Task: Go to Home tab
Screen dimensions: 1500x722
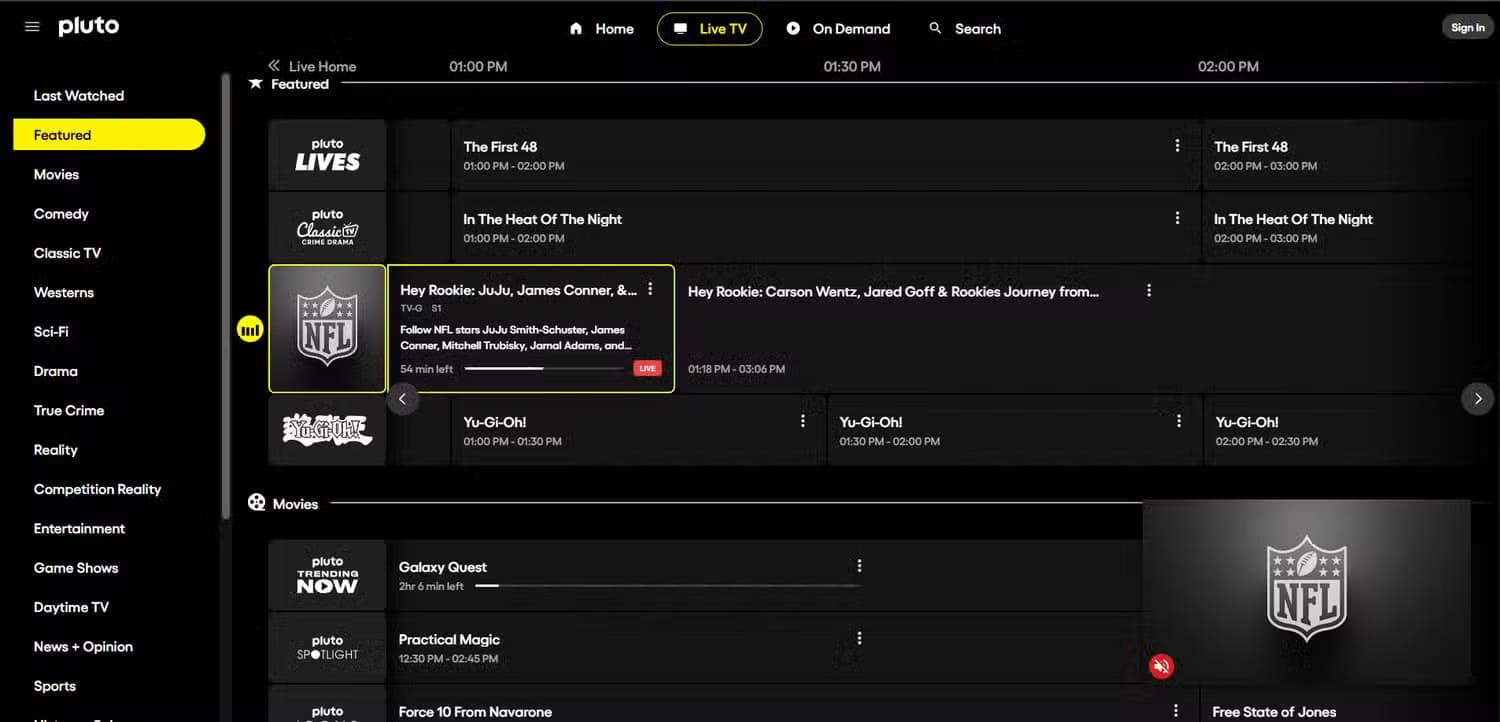Action: [601, 29]
